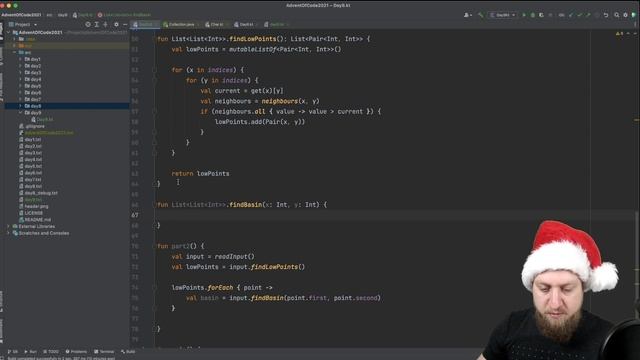
Task: Open day3.txt input file
Action: pos(31,153)
